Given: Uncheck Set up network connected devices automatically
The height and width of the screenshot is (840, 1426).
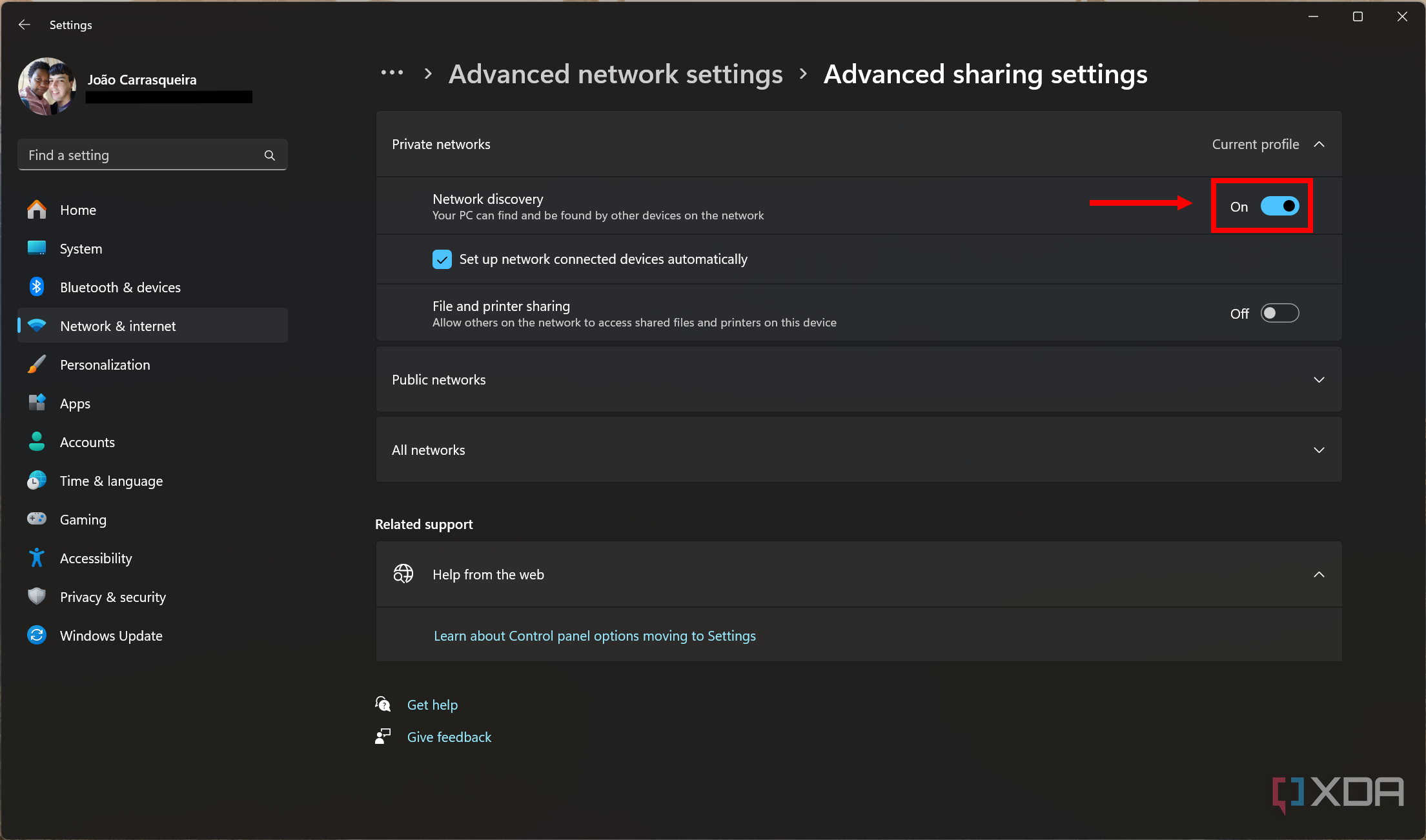Looking at the screenshot, I should [442, 259].
